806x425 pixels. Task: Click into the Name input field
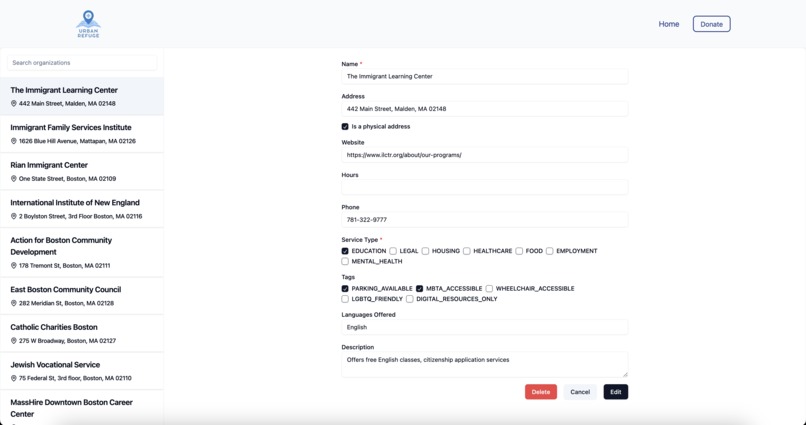tap(484, 77)
